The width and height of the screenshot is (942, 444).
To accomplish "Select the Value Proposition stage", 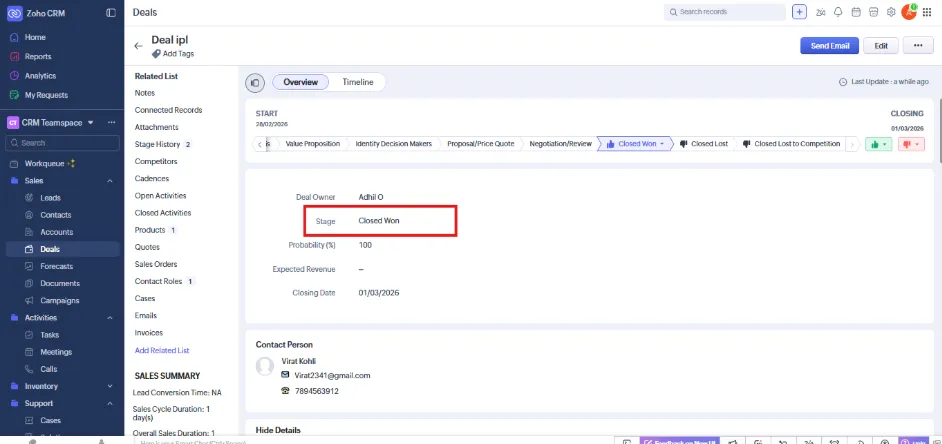I will point(312,144).
